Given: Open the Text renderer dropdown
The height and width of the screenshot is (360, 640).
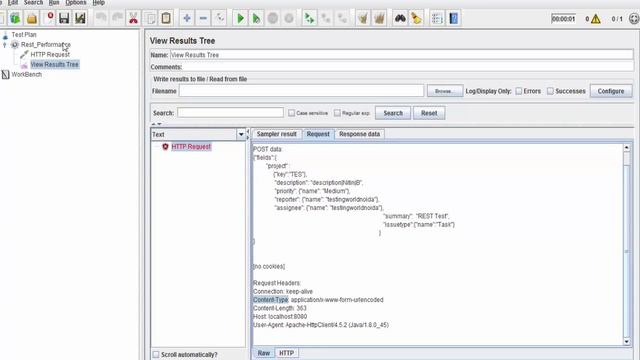Looking at the screenshot, I should coord(241,134).
